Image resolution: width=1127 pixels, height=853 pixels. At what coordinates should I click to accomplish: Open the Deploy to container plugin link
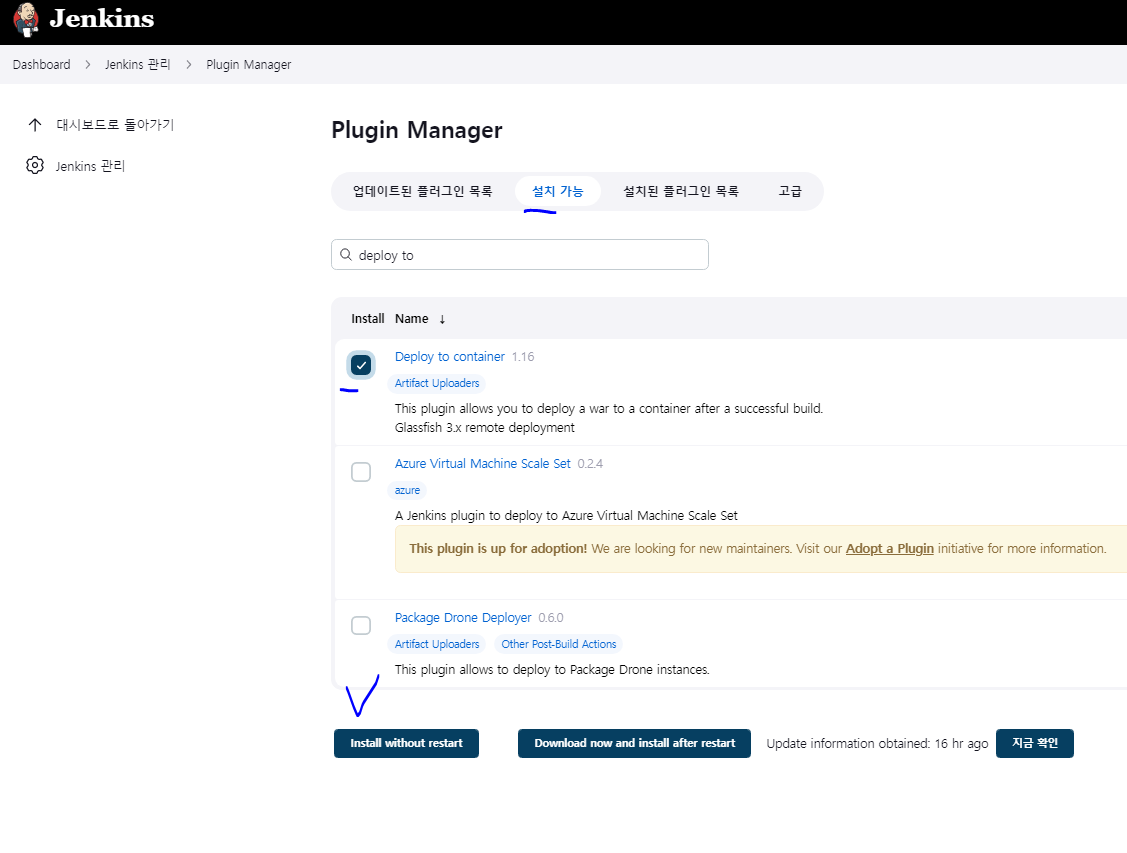click(450, 356)
